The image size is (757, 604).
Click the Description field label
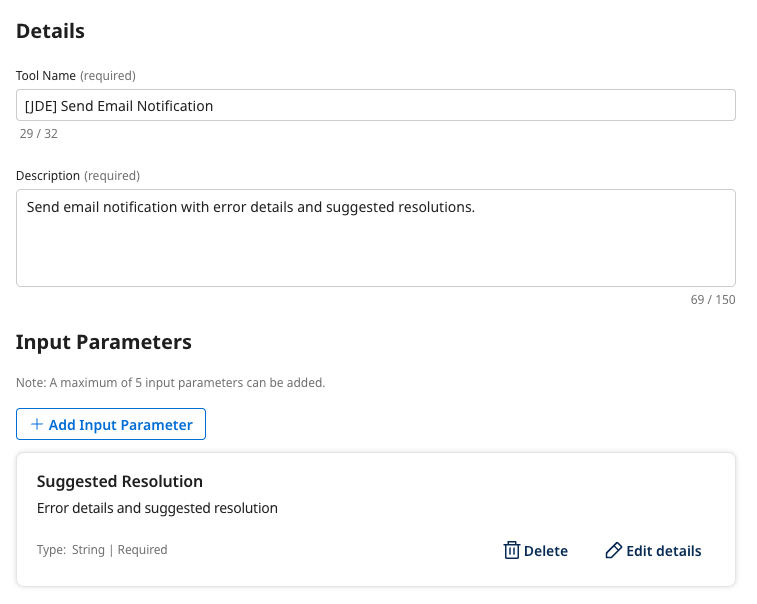[48, 175]
